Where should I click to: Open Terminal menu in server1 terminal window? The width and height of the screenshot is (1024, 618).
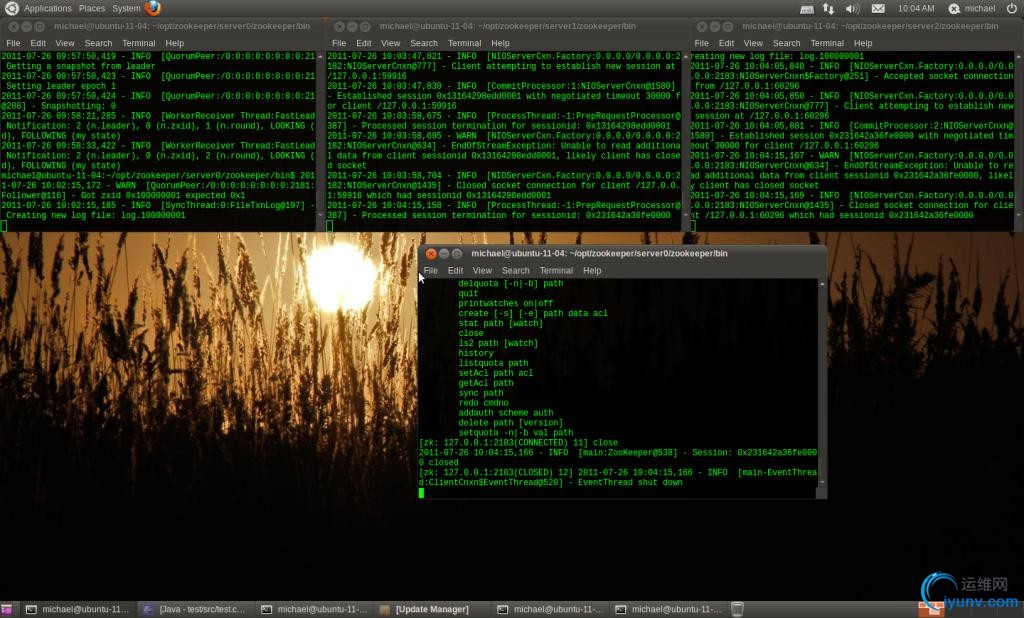tap(464, 43)
